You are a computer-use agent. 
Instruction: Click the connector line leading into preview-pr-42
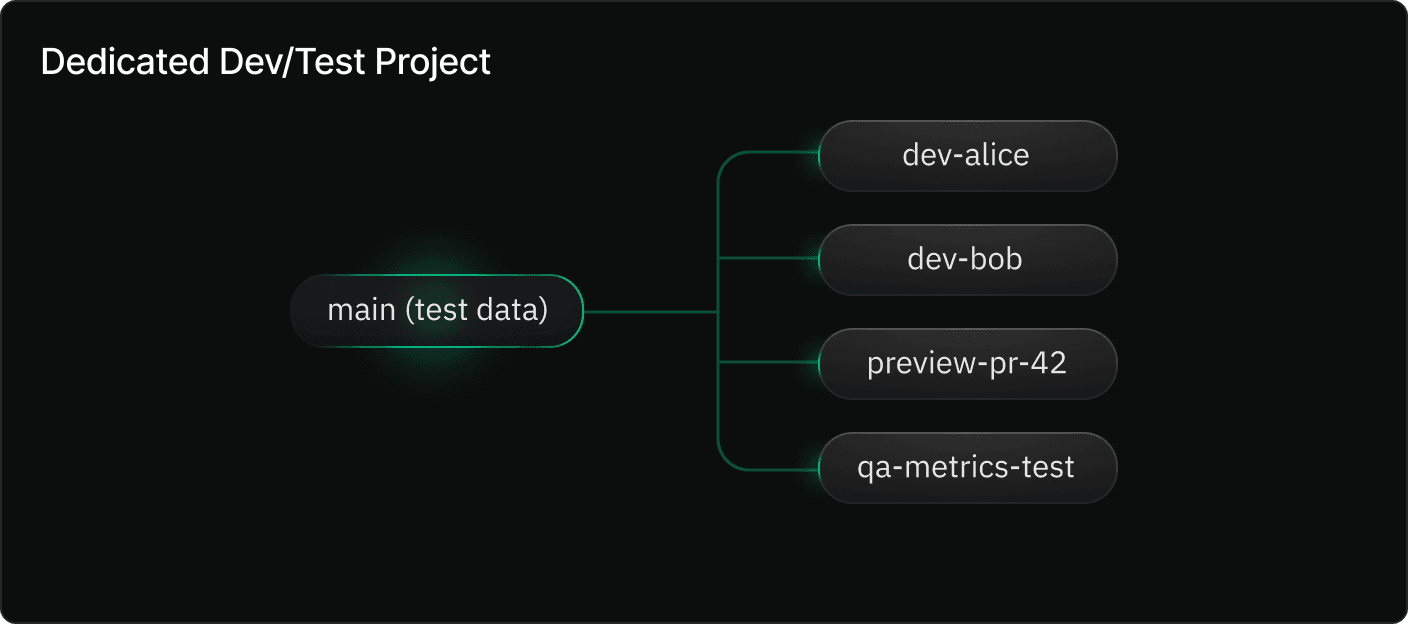[768, 363]
